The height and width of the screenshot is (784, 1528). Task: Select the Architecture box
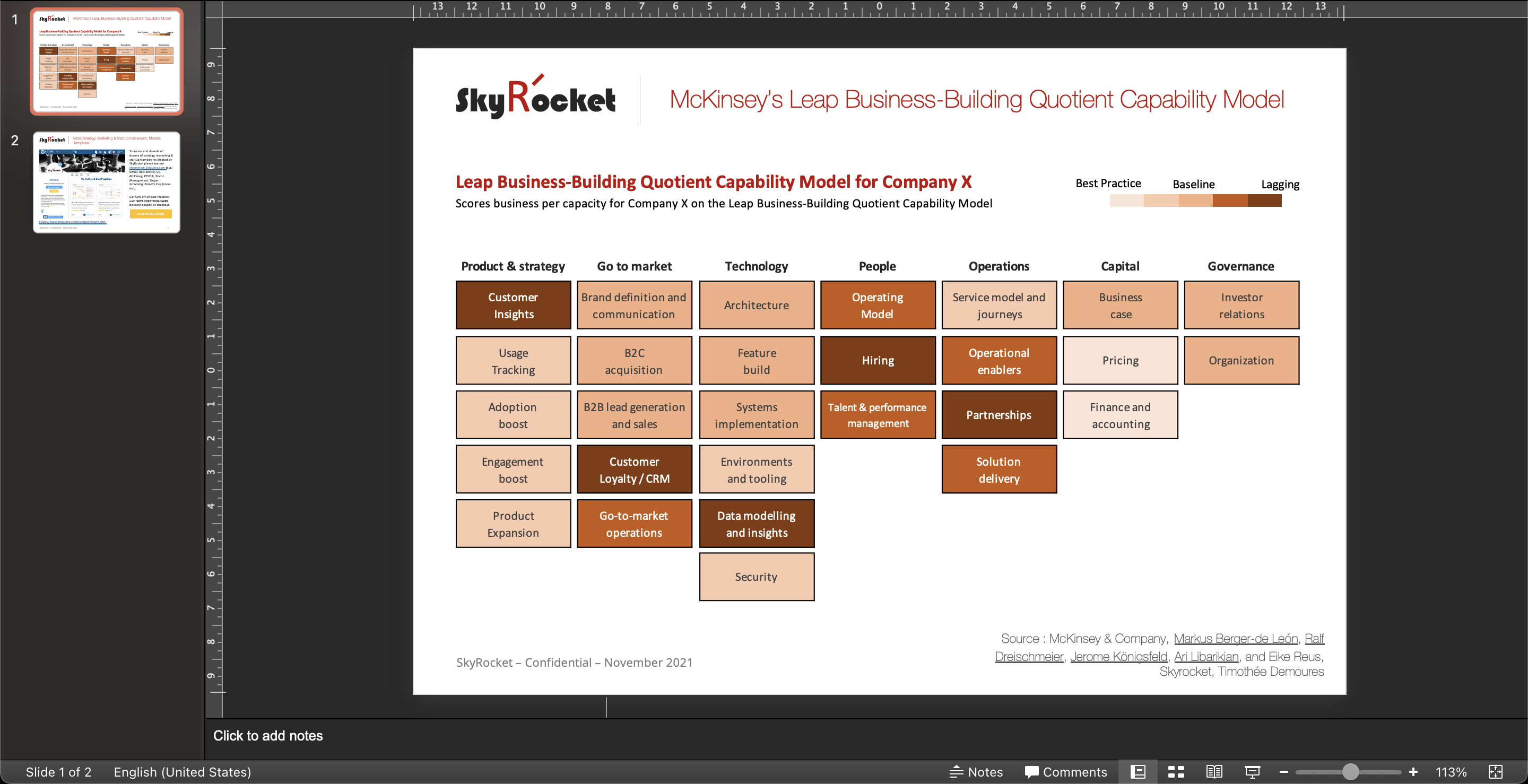(756, 305)
